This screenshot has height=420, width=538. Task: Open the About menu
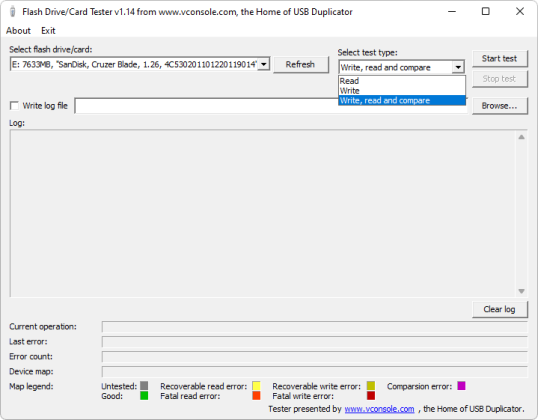(18, 31)
